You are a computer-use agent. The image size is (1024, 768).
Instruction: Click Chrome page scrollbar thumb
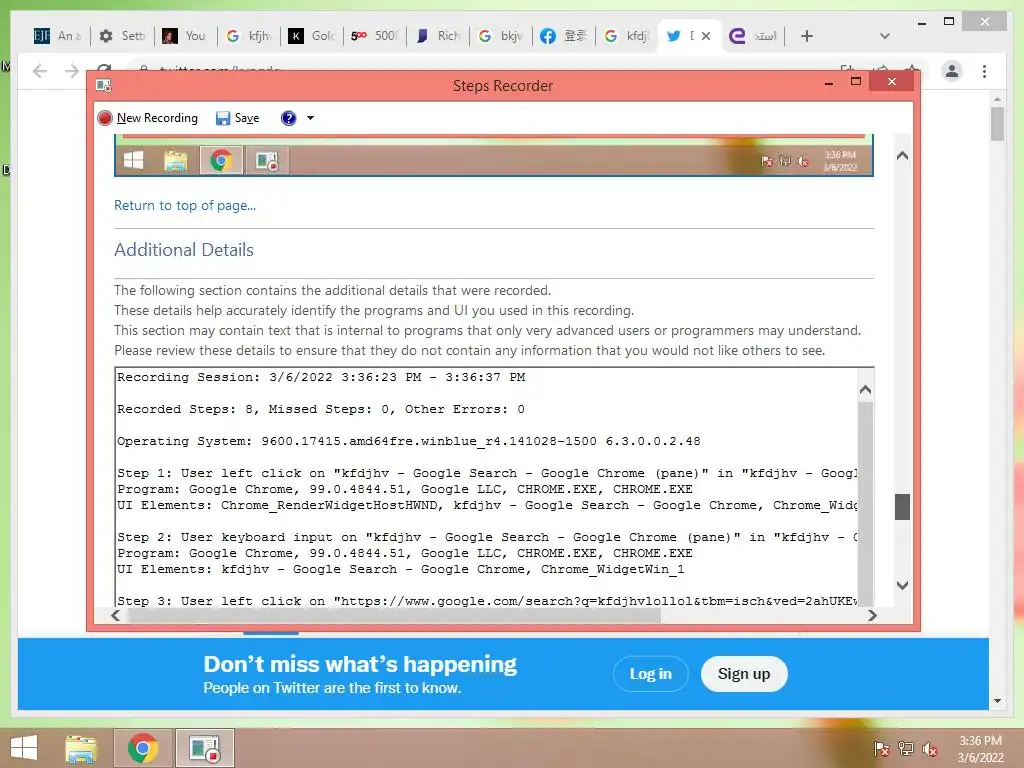coord(997,124)
